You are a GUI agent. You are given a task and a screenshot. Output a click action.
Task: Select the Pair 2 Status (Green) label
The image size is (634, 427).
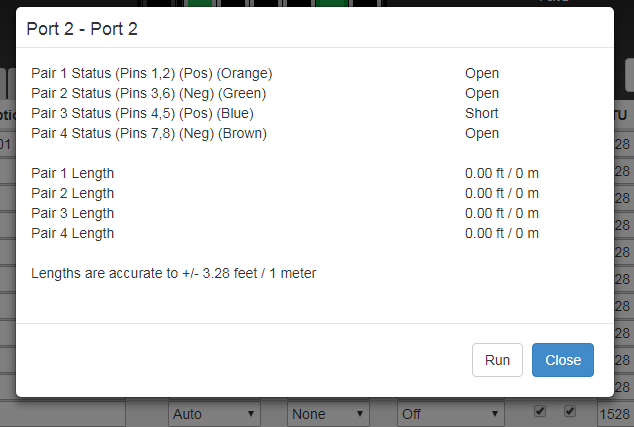(149, 93)
